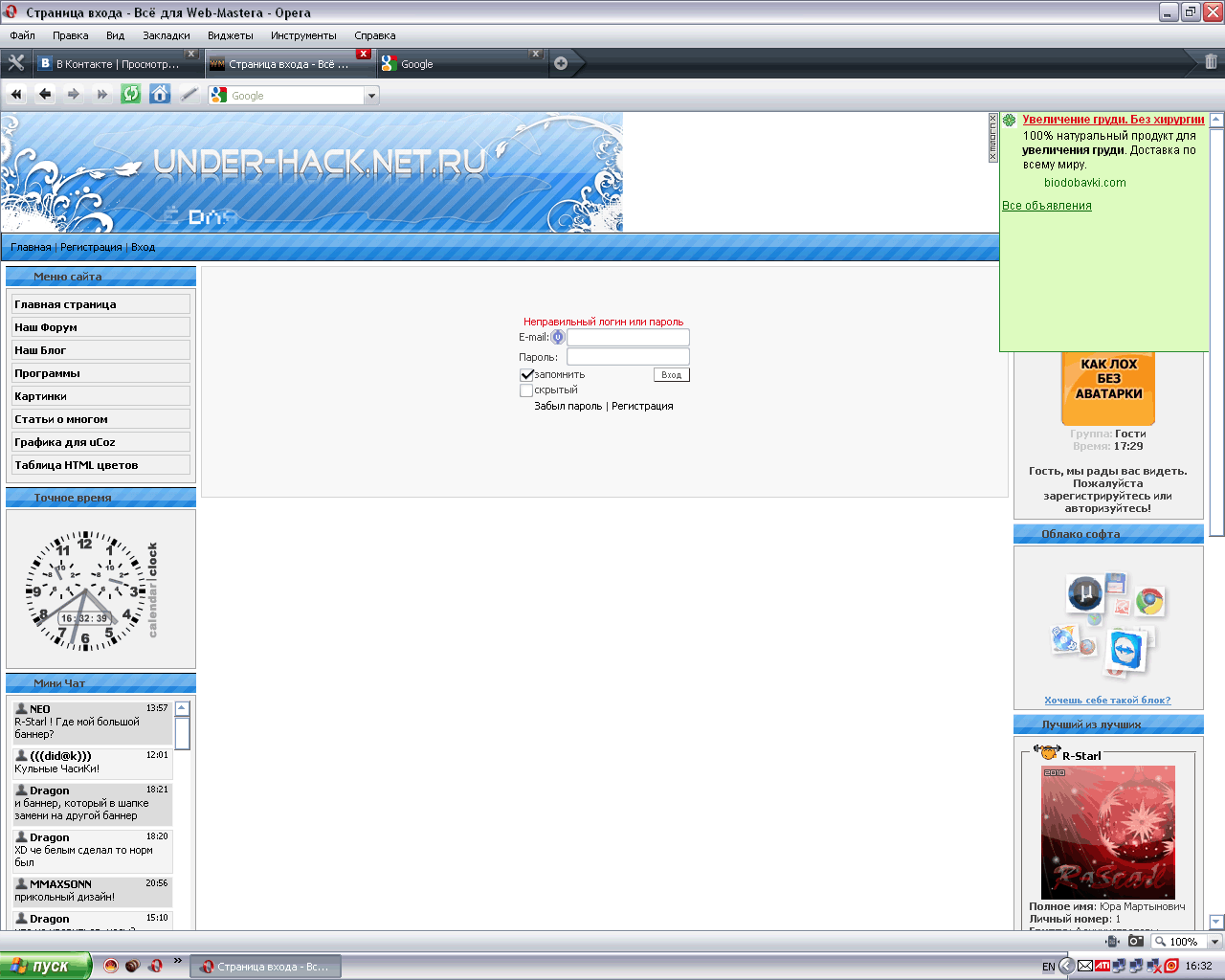
Task: Select the Страница входа tab
Action: 289,64
